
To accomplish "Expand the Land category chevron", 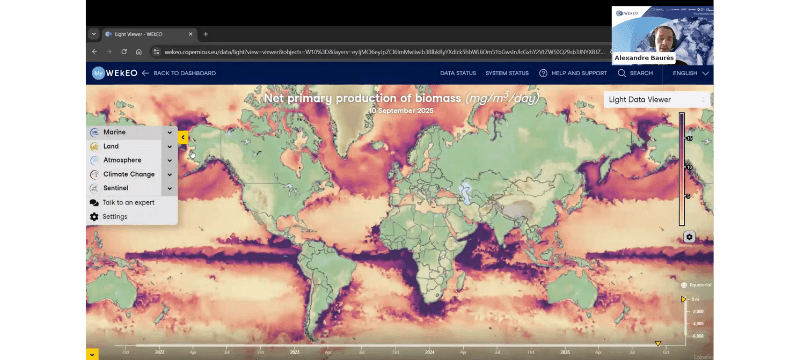I will tap(169, 146).
